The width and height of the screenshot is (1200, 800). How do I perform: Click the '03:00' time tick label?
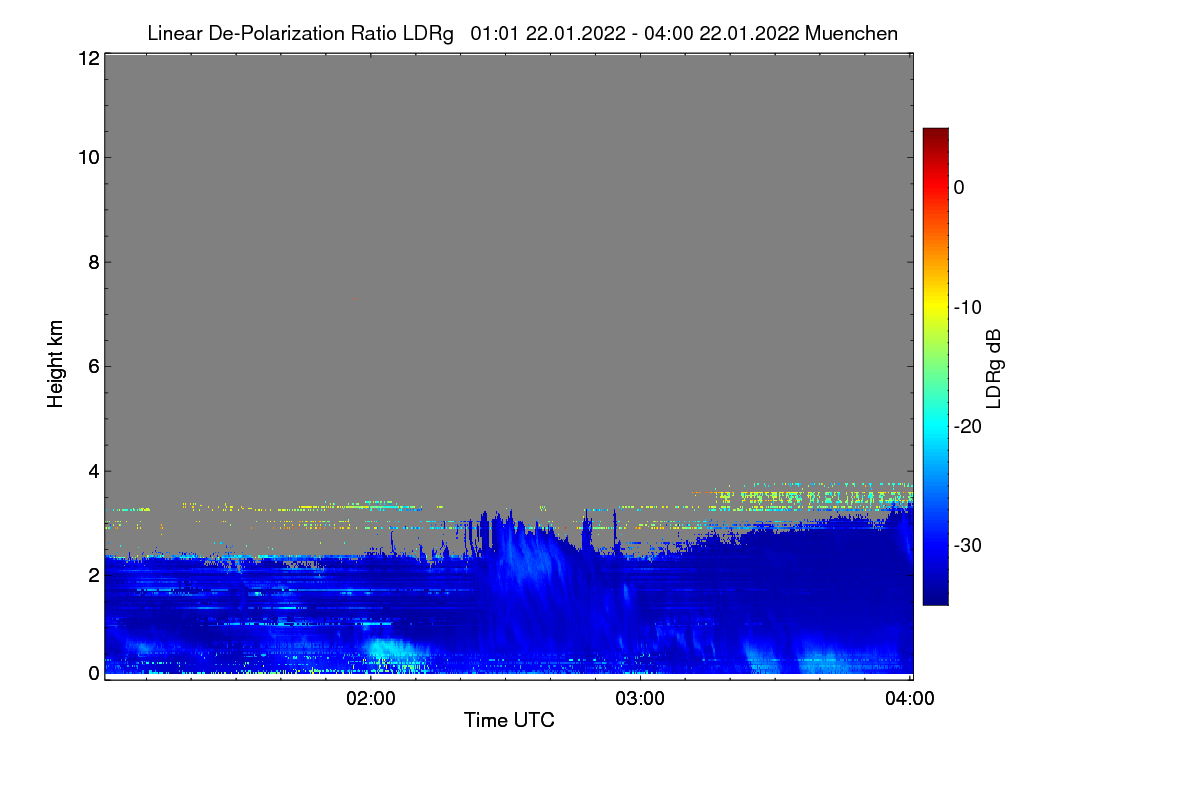point(640,699)
